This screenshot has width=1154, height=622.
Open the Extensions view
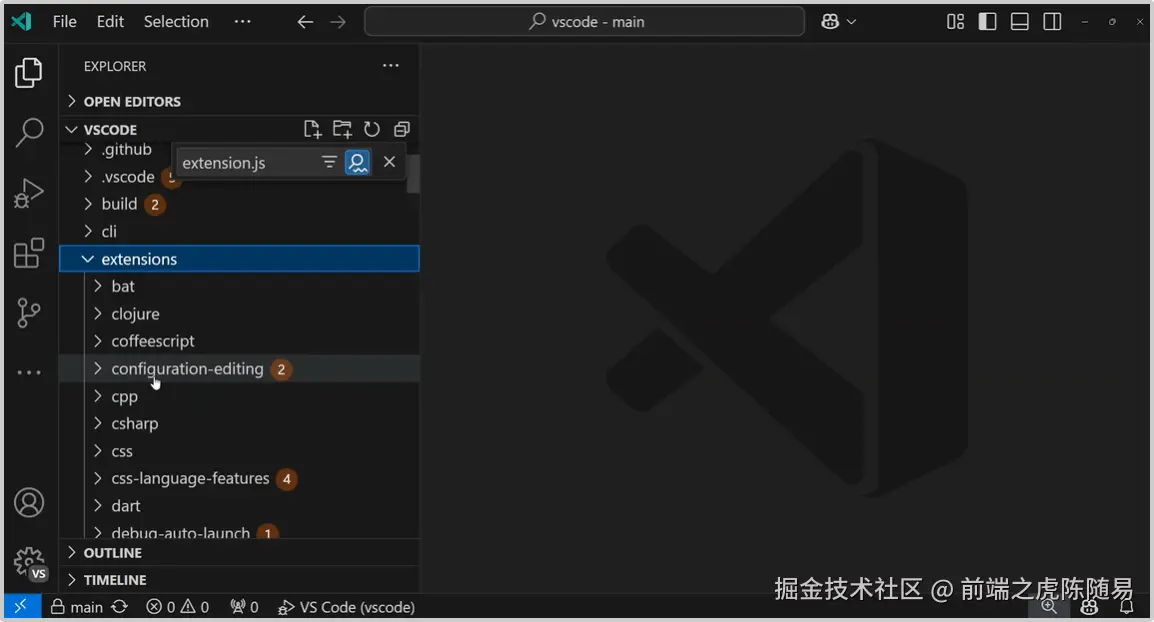[29, 252]
